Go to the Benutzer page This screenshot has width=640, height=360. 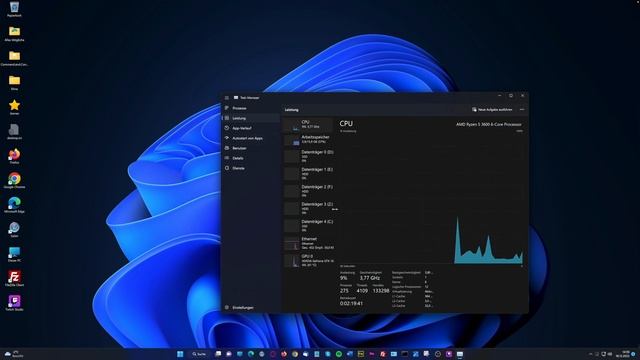[251, 148]
